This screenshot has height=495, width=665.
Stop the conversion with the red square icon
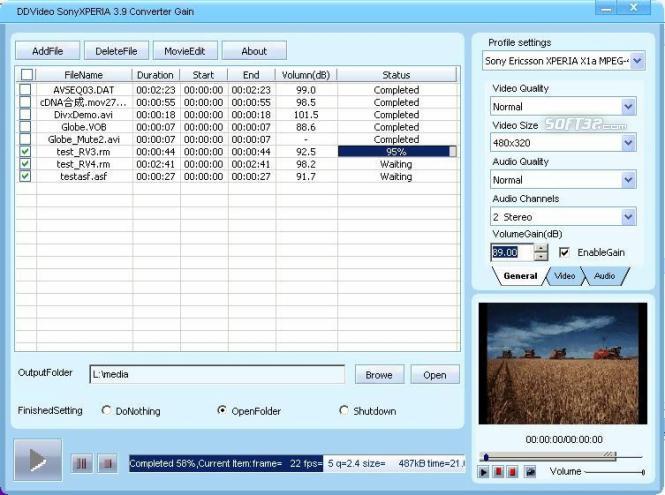(x=108, y=464)
